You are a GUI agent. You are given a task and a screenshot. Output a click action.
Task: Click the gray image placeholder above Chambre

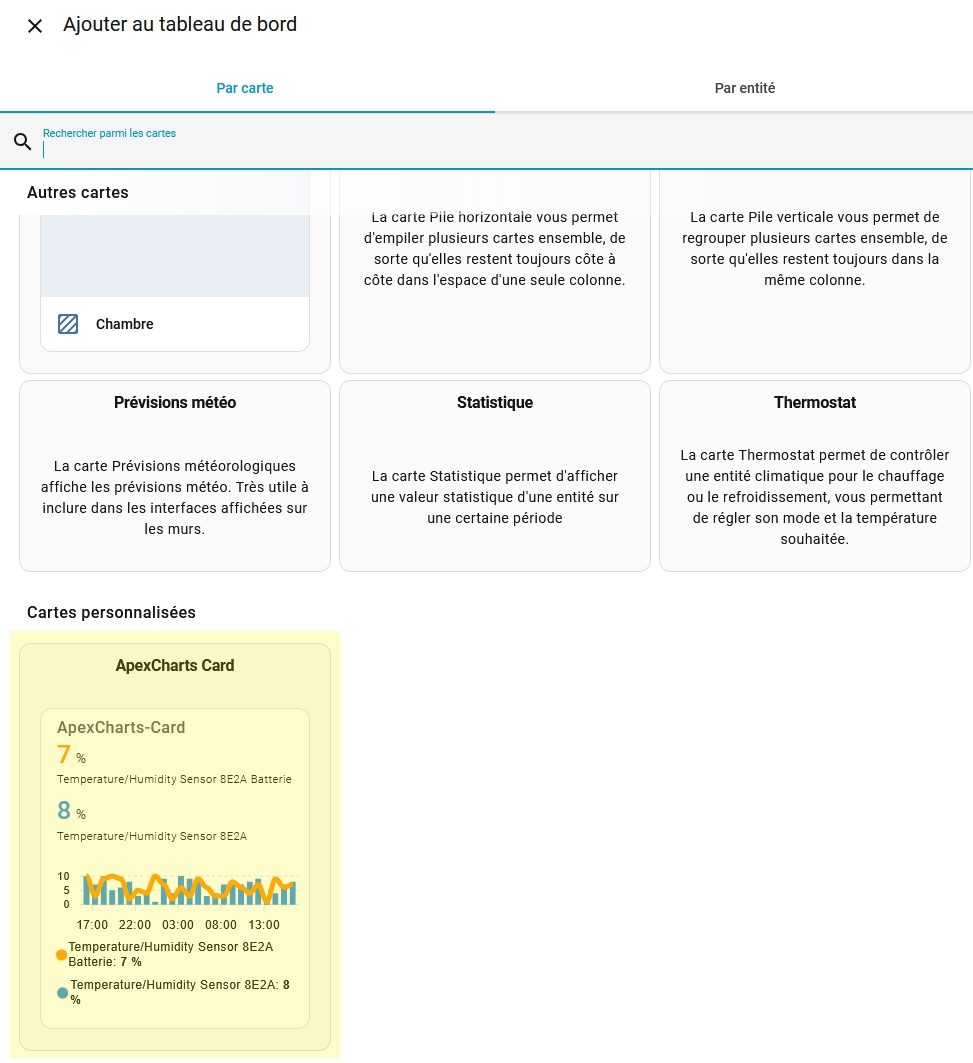(x=175, y=255)
